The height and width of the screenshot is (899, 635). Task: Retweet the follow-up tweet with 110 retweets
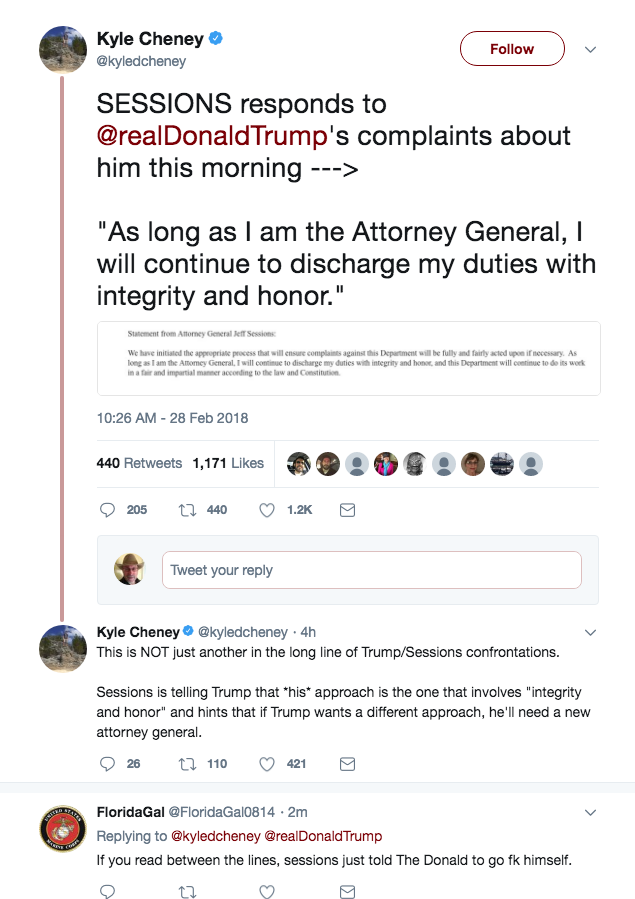click(186, 764)
